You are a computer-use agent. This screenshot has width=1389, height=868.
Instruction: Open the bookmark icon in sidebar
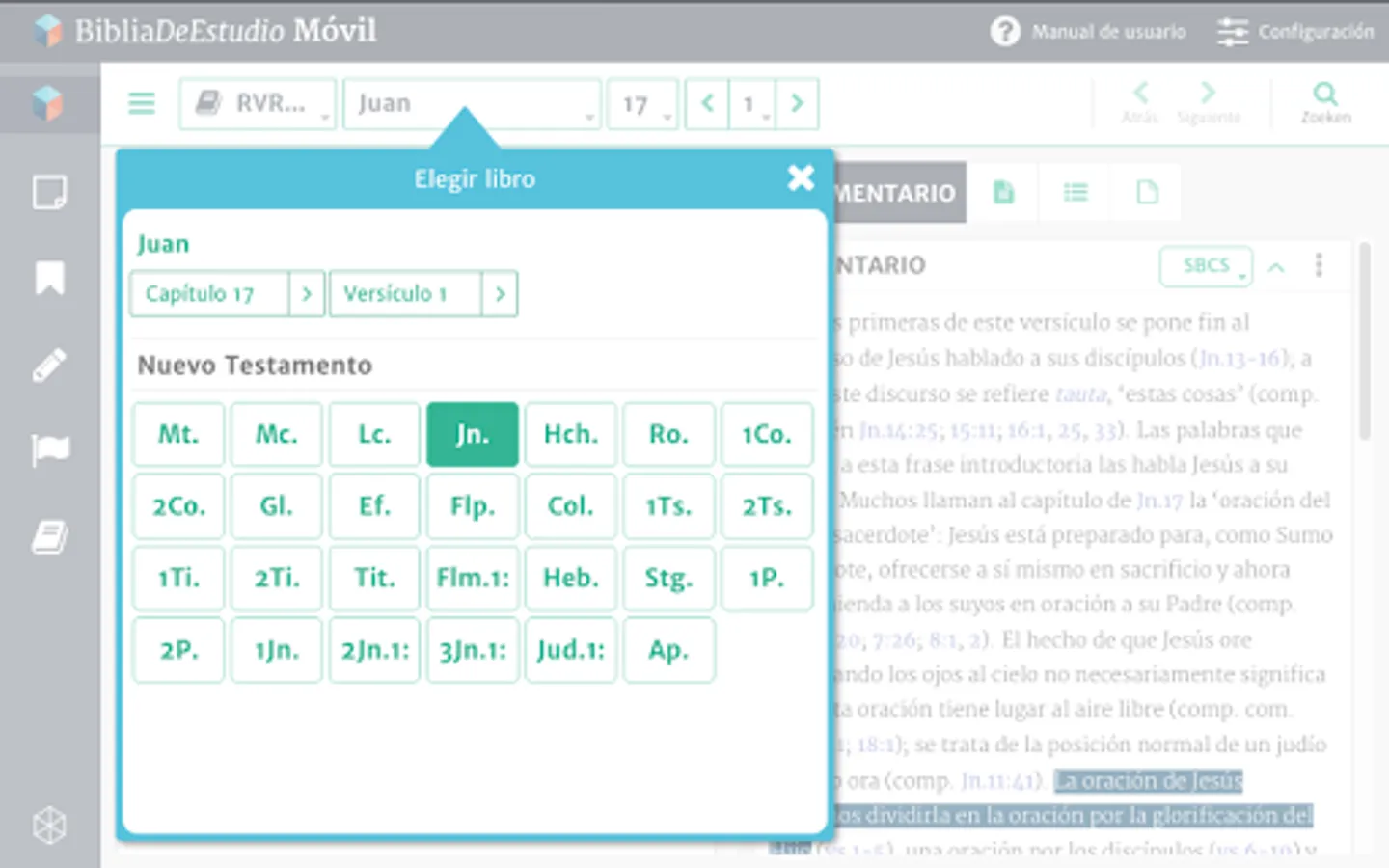tap(49, 278)
